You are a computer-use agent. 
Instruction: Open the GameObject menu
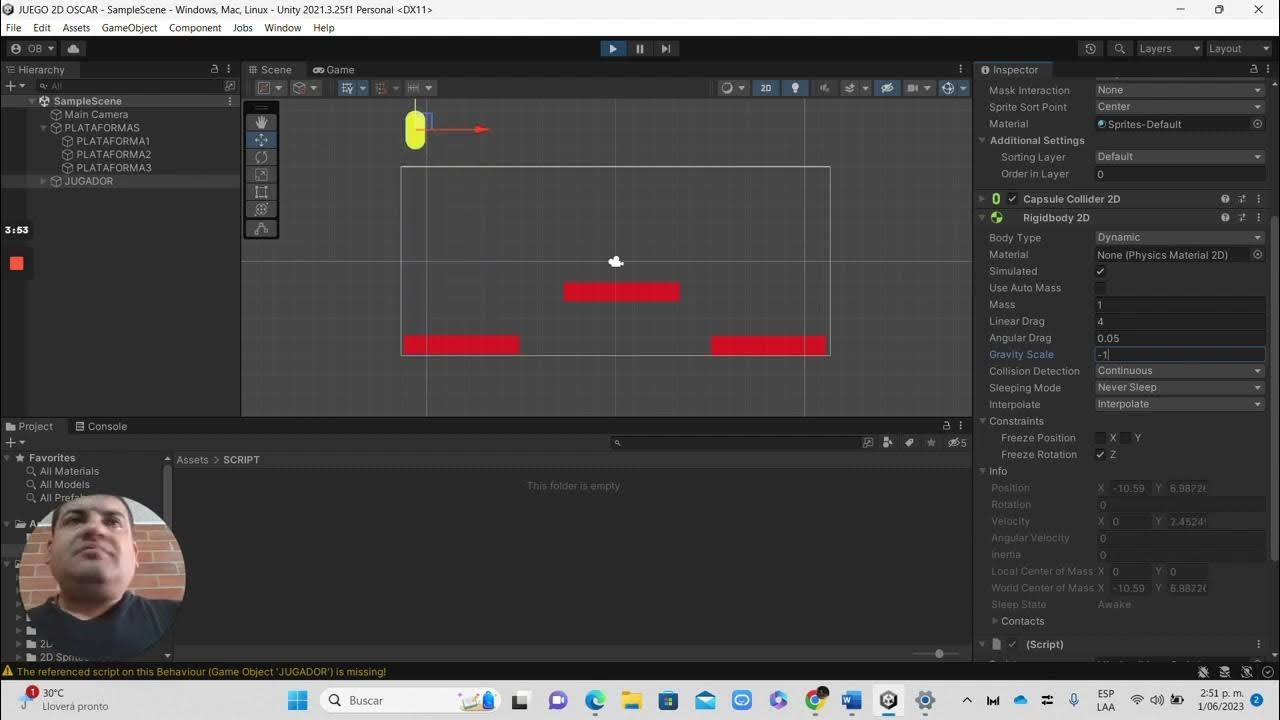tap(129, 28)
